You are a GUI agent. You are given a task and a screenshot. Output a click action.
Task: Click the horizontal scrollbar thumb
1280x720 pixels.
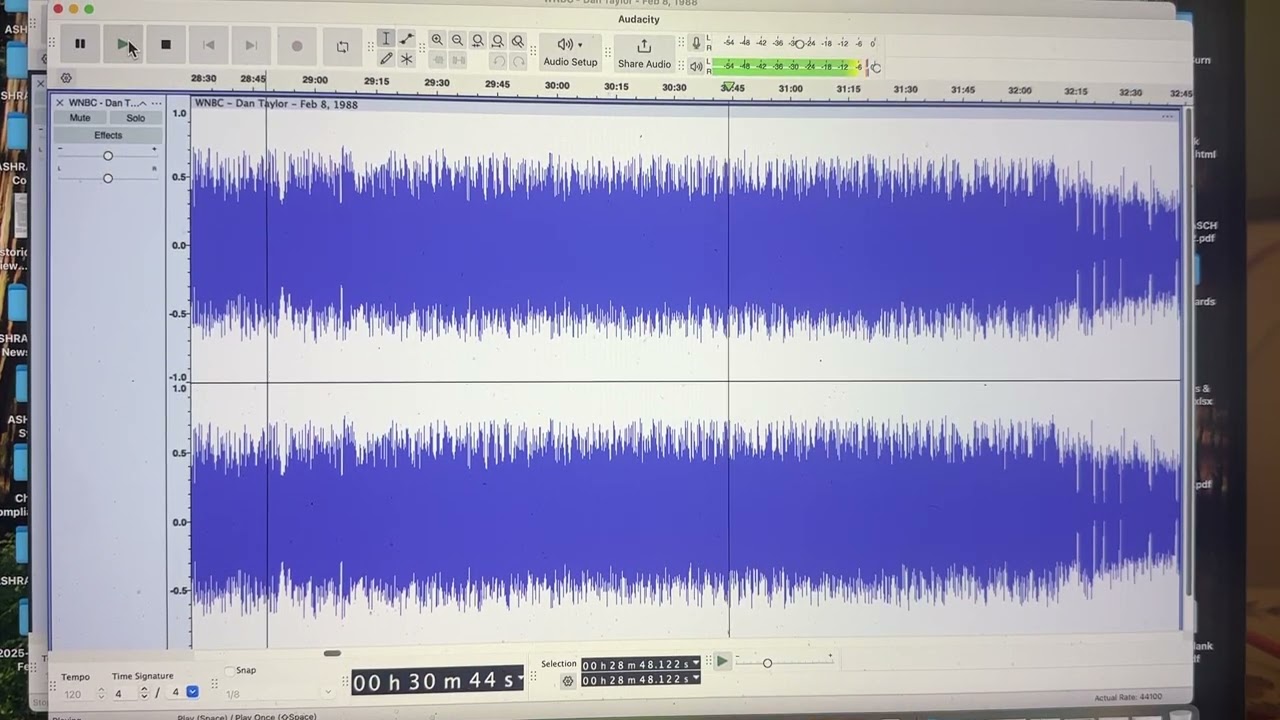coord(332,653)
